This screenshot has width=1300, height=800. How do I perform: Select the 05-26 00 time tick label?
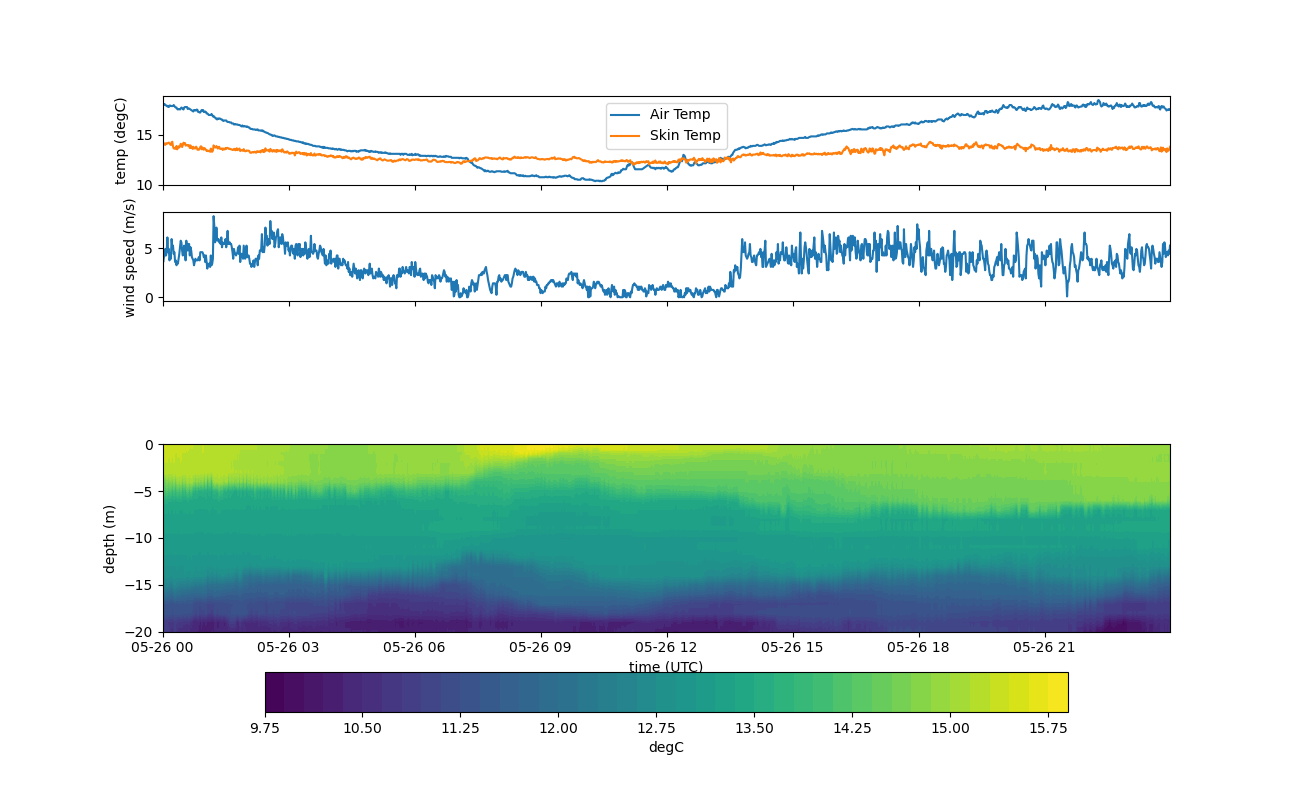[x=163, y=647]
